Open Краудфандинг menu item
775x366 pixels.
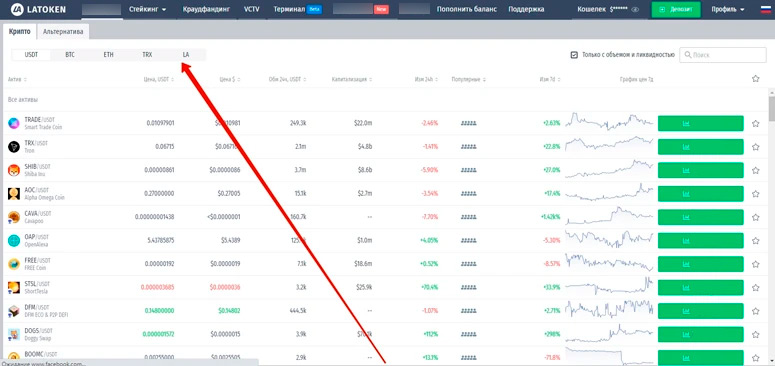[206, 9]
